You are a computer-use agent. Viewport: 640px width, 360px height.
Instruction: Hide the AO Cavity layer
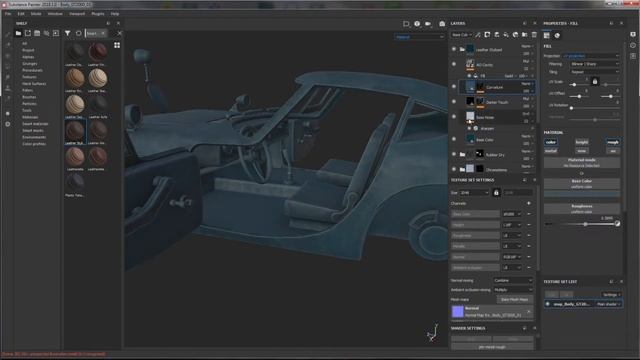click(x=454, y=64)
